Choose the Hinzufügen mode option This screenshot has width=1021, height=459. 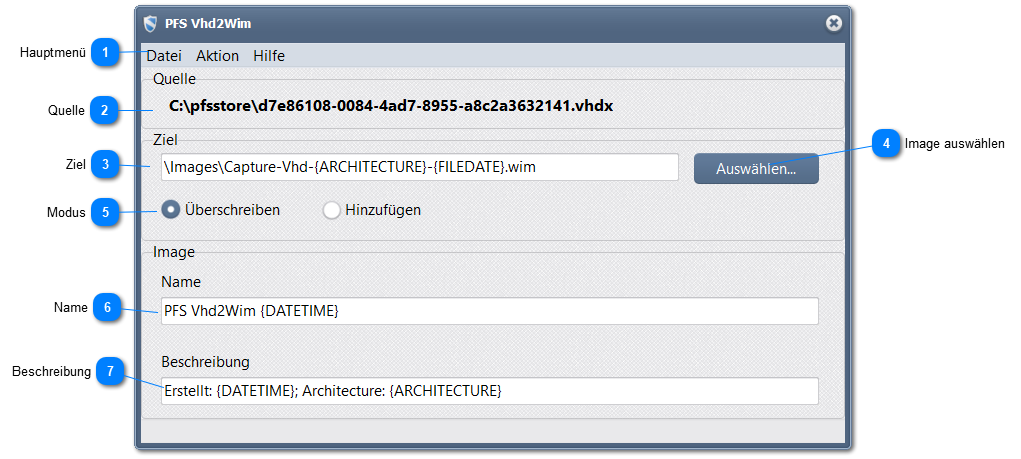point(332,210)
